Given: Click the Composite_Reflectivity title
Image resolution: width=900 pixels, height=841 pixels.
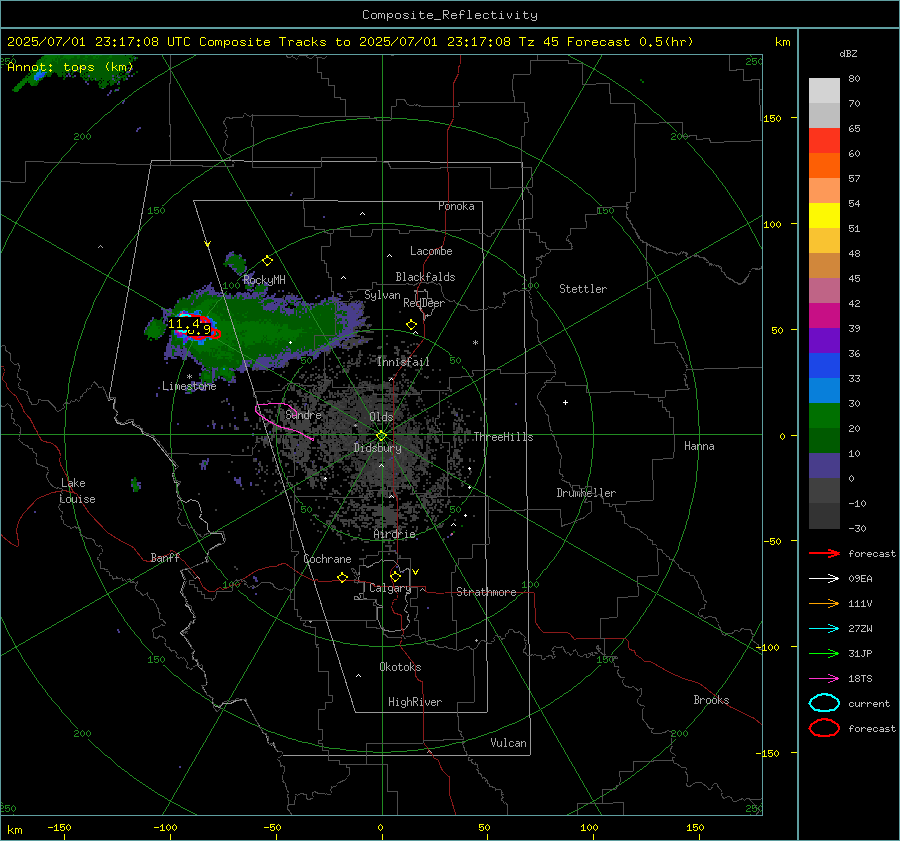Looking at the screenshot, I should 450,15.
